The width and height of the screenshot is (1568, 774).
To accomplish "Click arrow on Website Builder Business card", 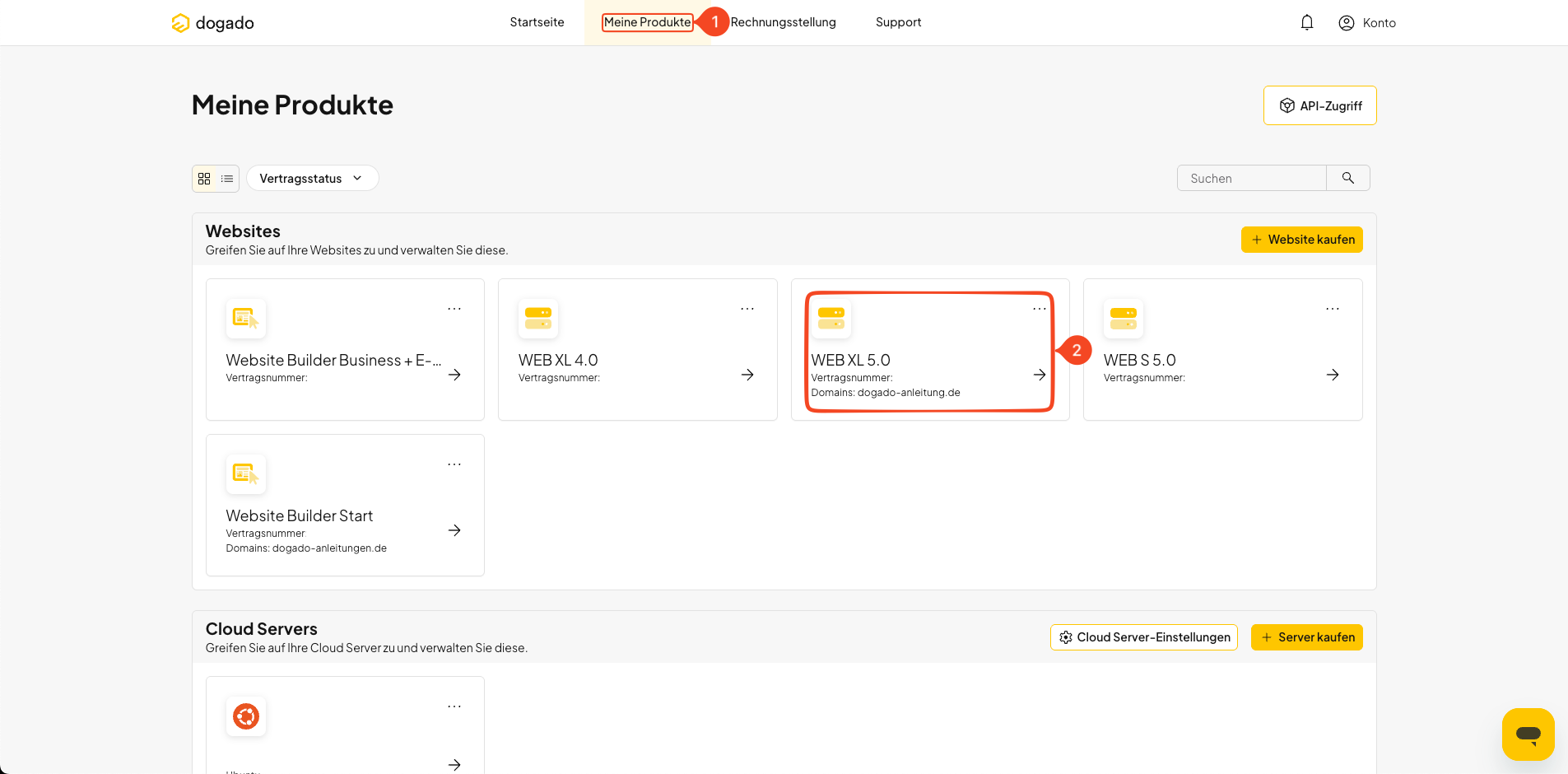I will (x=454, y=375).
